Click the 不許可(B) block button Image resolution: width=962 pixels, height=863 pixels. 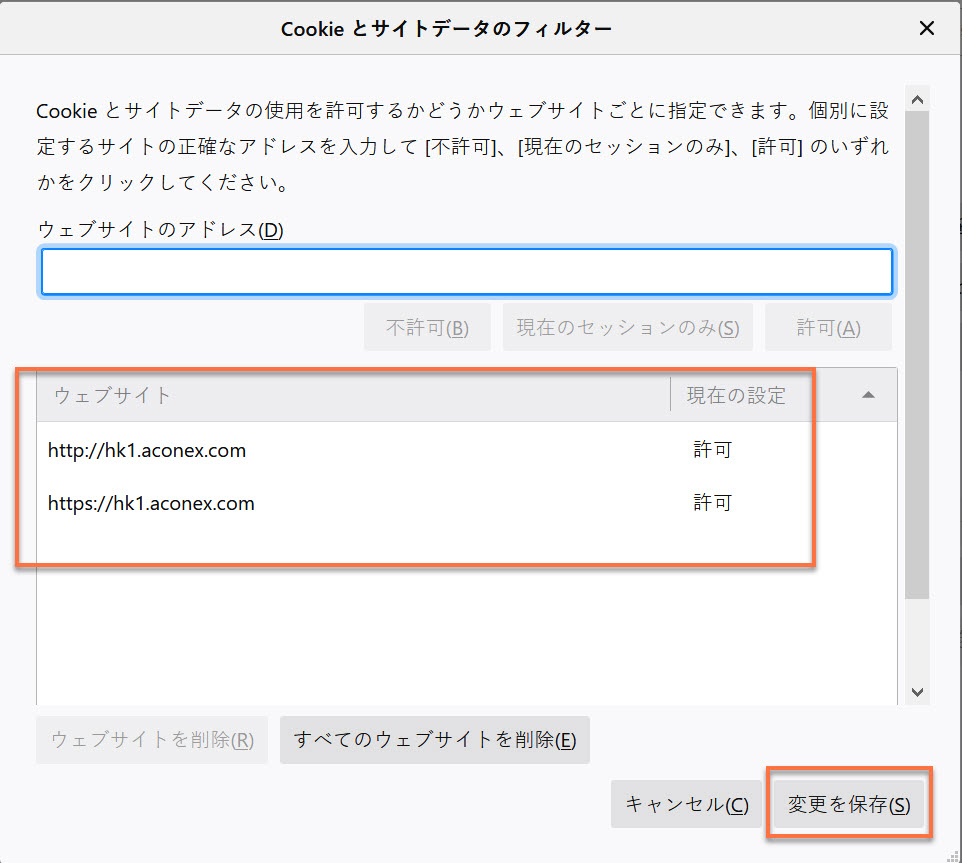point(427,328)
